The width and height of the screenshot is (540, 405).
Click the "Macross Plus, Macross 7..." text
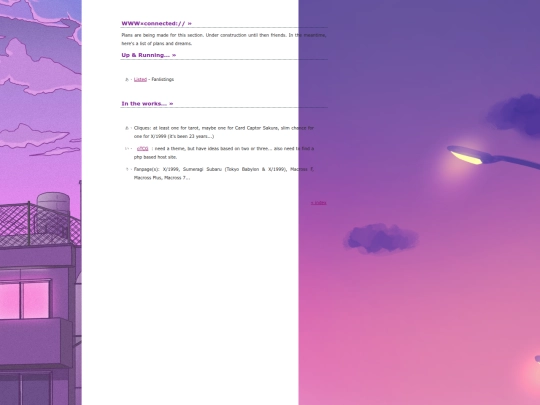[162, 178]
